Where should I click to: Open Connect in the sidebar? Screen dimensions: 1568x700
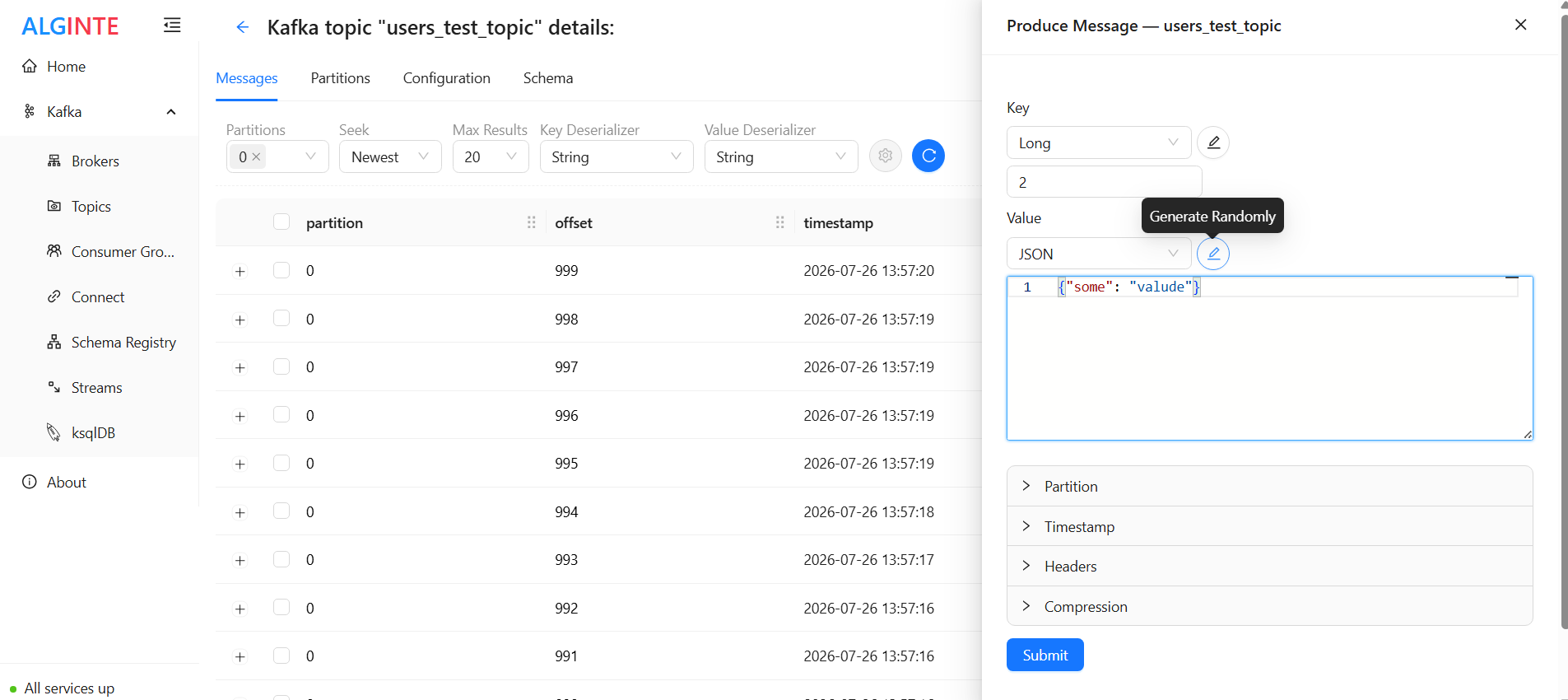[x=99, y=297]
